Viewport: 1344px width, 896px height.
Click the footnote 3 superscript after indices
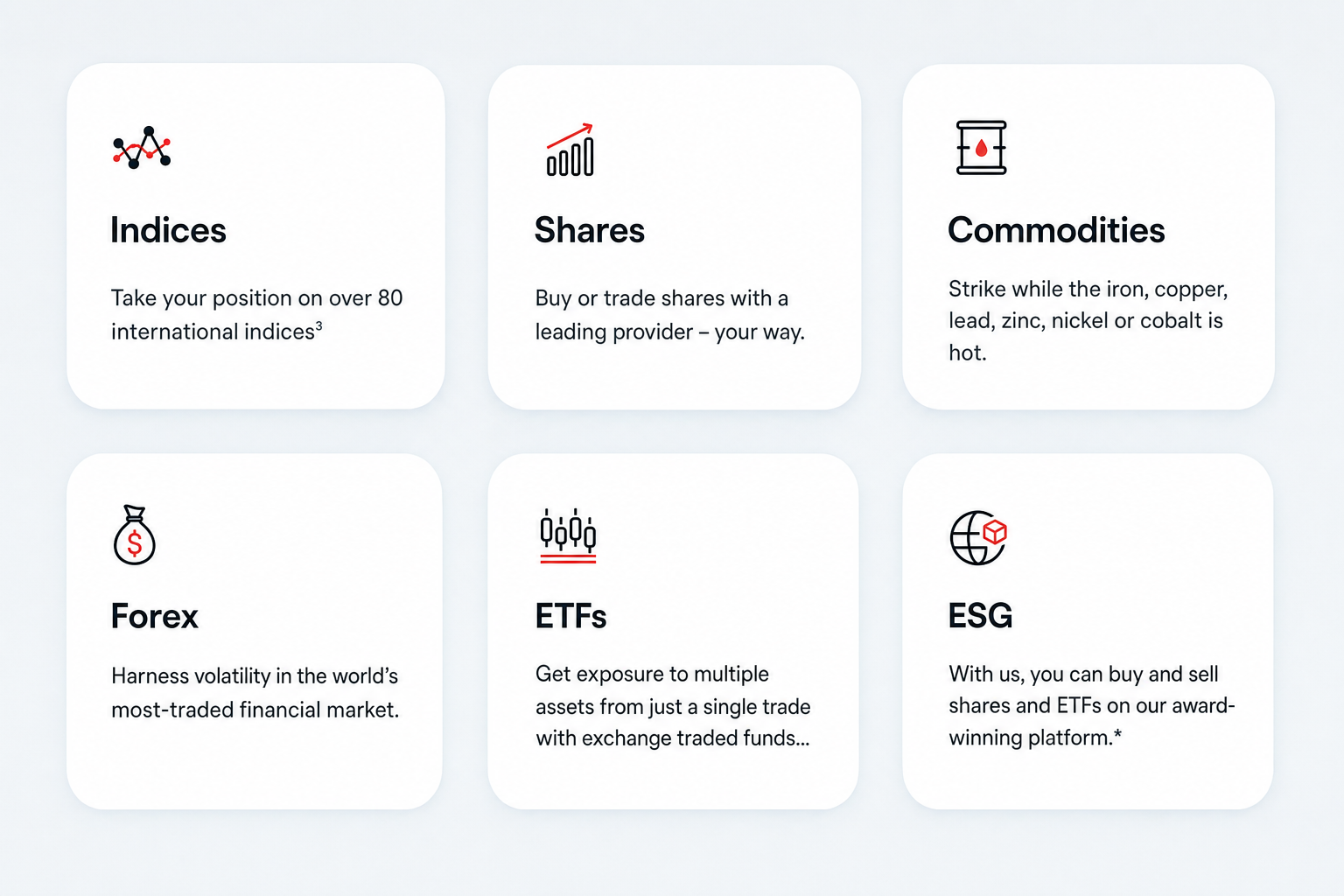click(318, 326)
